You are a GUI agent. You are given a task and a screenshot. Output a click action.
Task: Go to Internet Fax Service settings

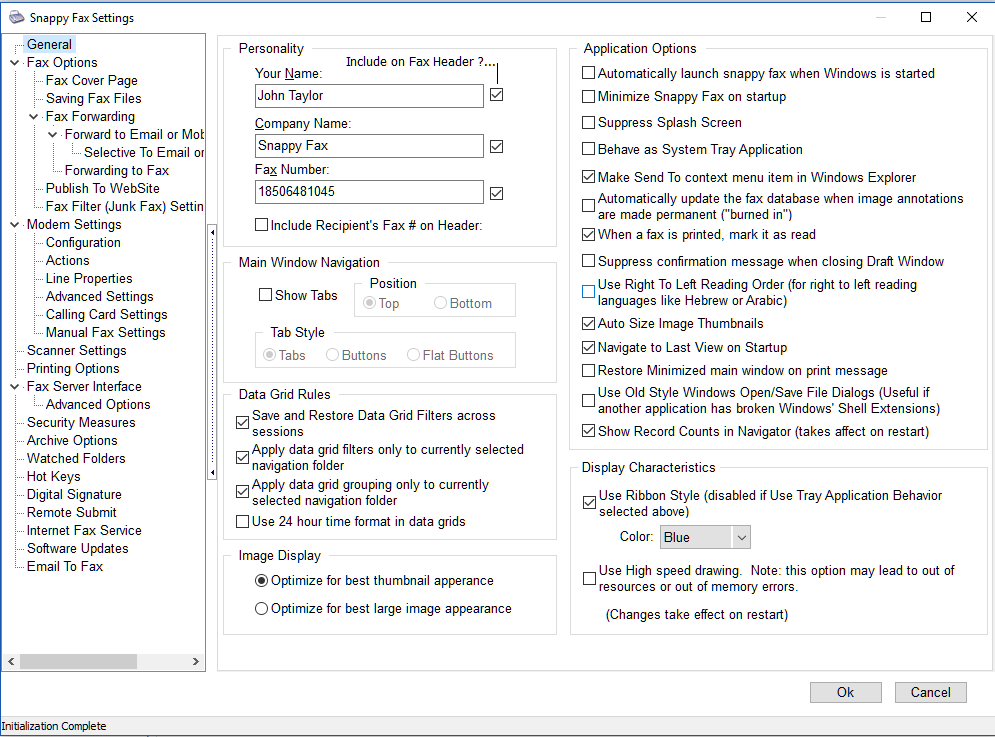84,531
